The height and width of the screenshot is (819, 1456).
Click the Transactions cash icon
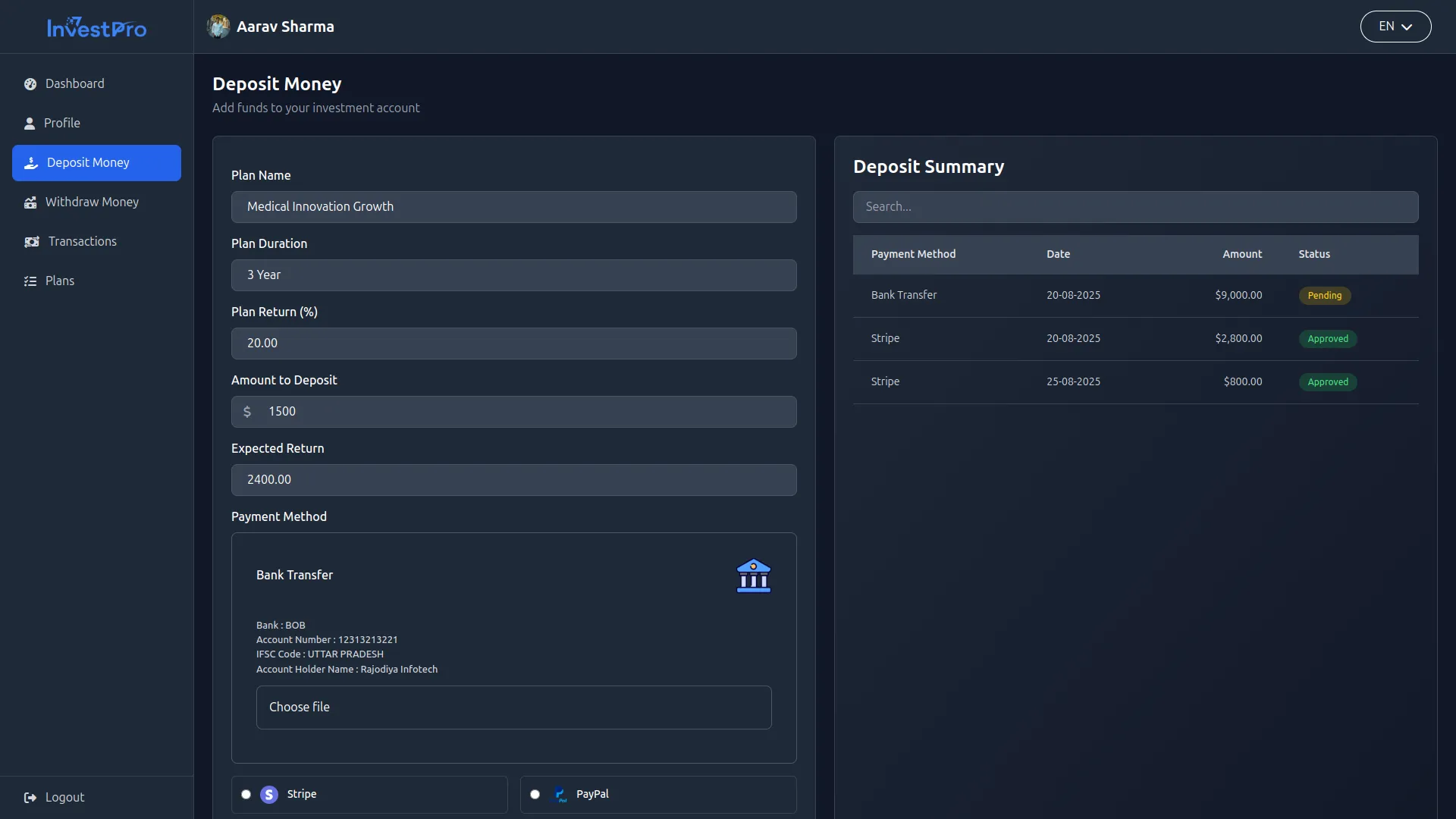32,242
